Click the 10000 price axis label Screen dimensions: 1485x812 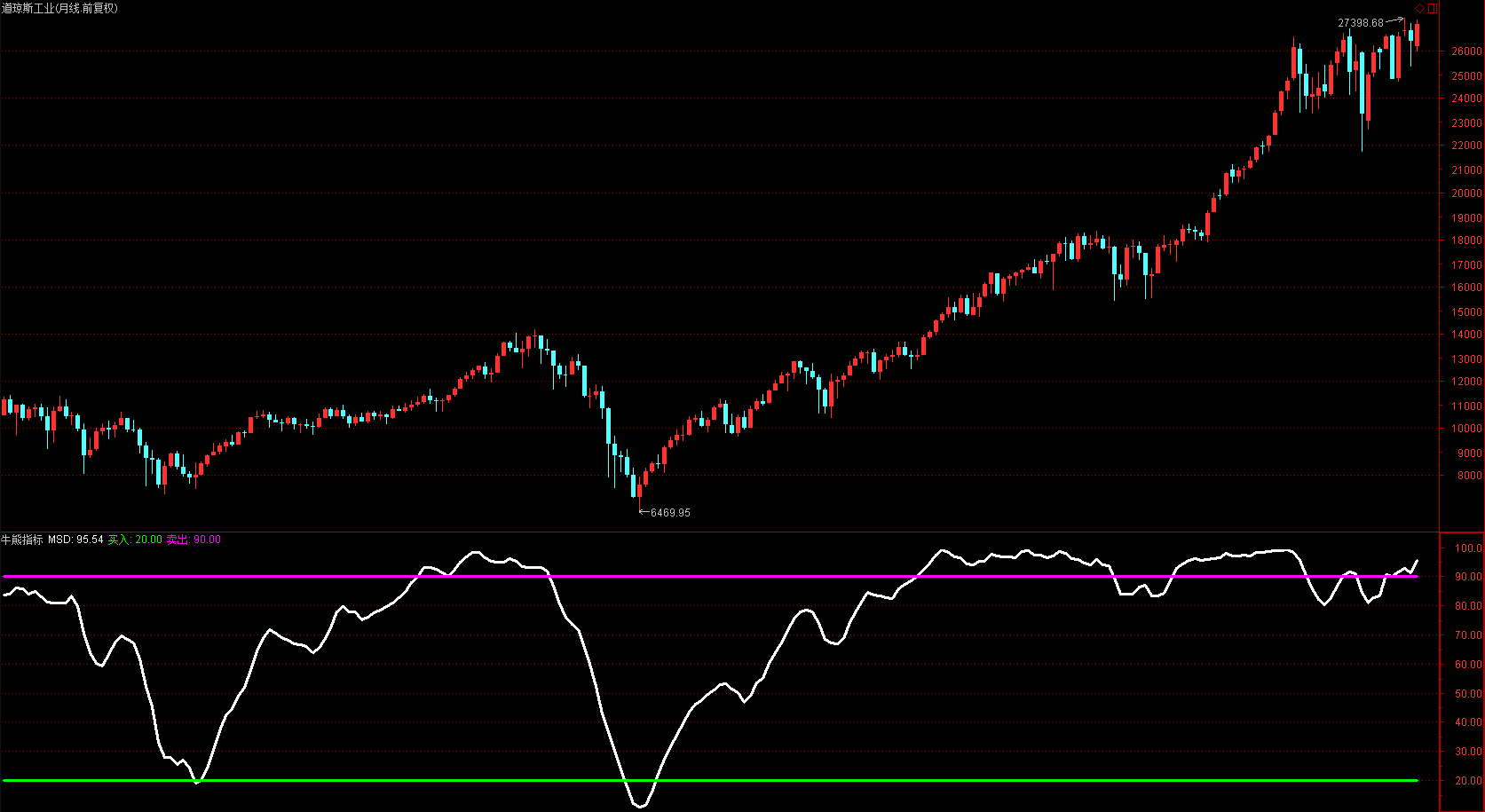pyautogui.click(x=1466, y=429)
